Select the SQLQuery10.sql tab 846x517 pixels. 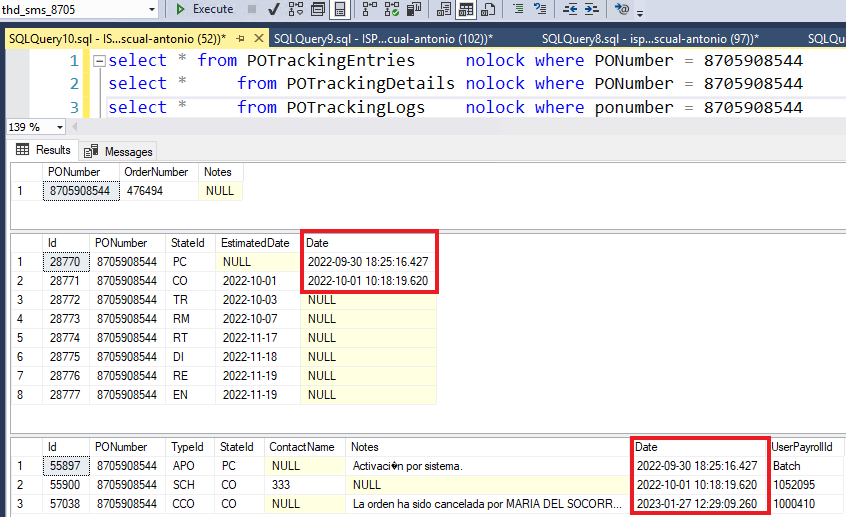[x=118, y=39]
